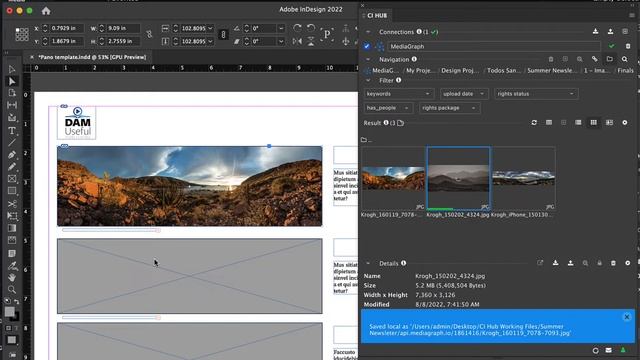Select the Hand tool
This screenshot has width=640, height=360.
[x=12, y=278]
